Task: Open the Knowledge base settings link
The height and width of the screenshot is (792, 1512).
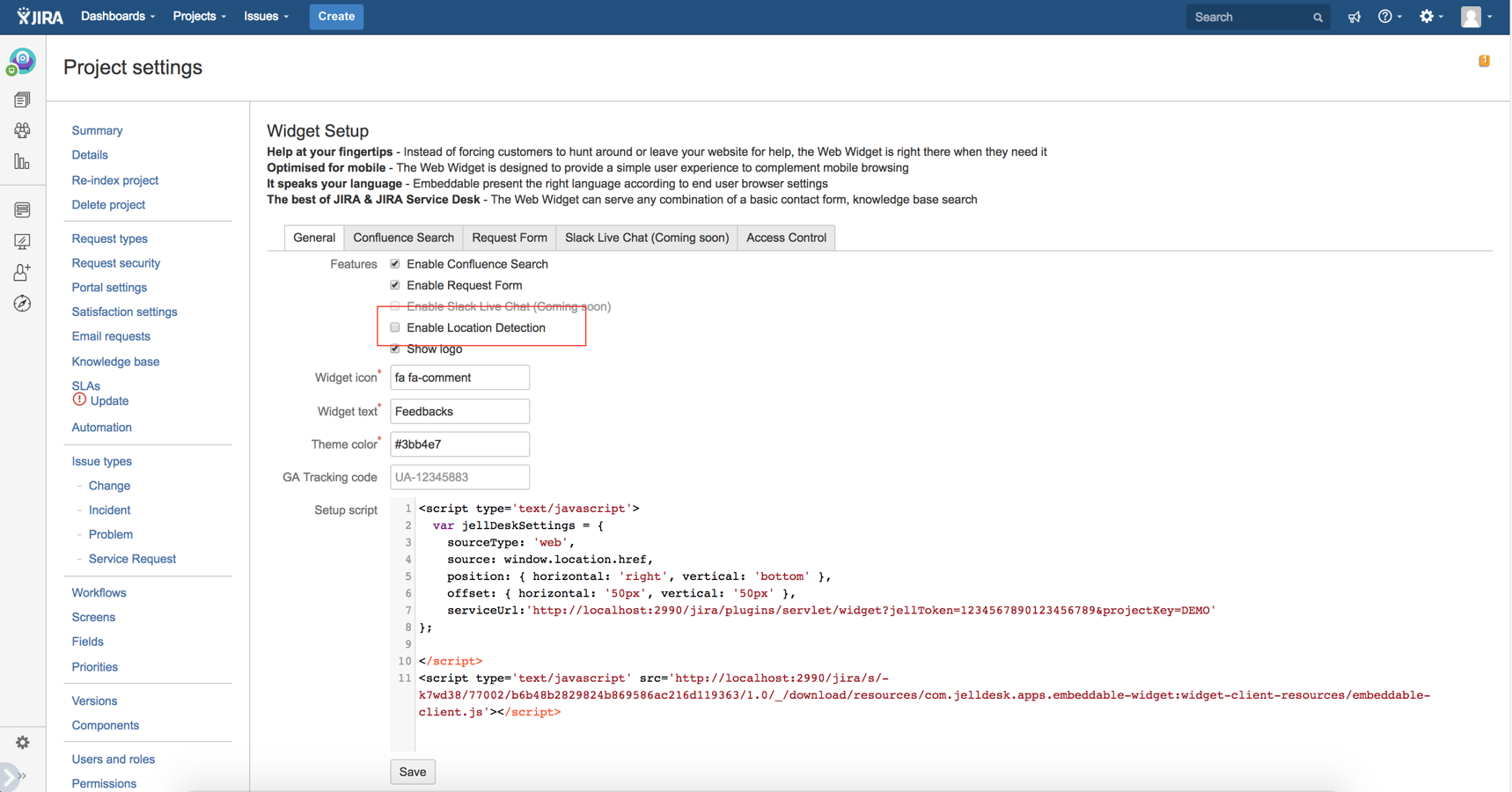Action: point(115,362)
